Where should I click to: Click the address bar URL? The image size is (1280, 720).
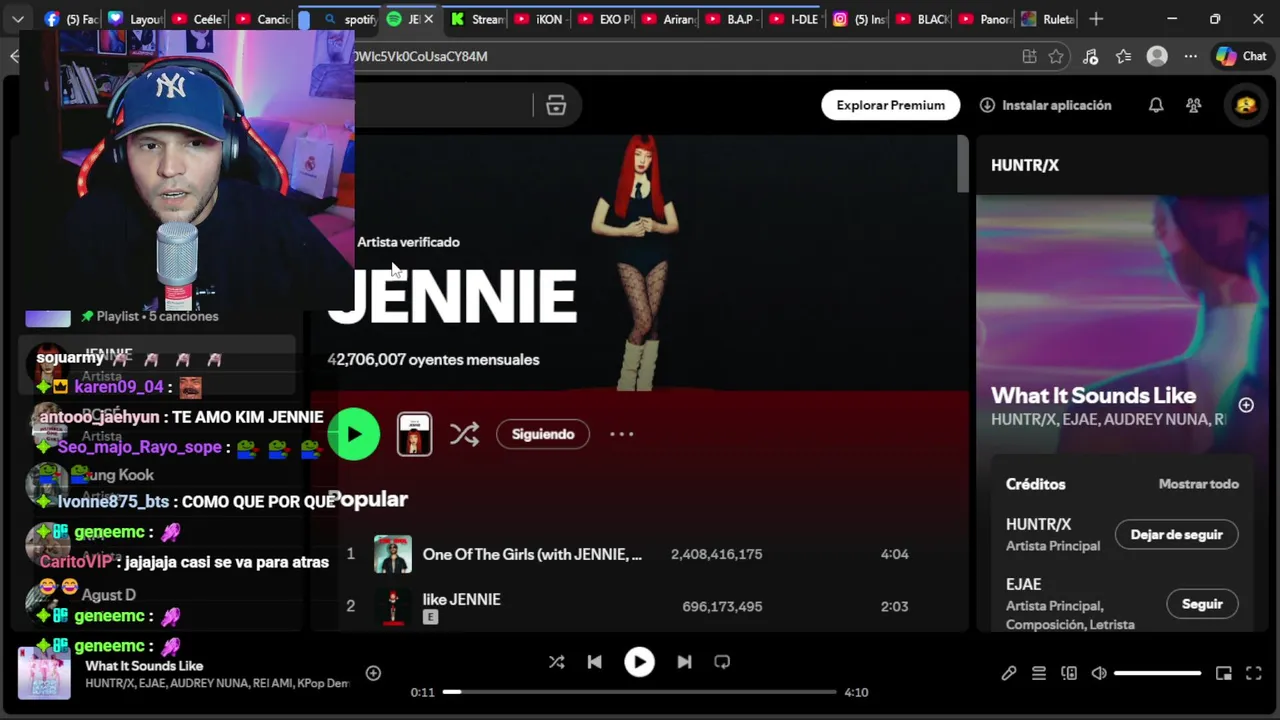point(420,57)
